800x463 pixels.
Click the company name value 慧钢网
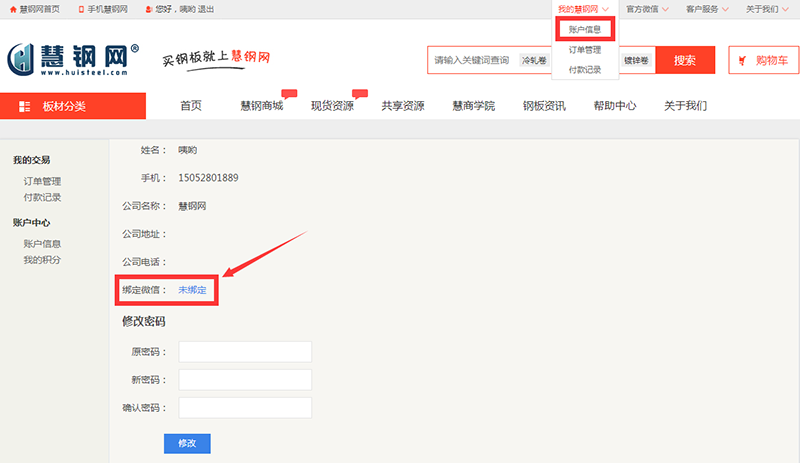(x=192, y=206)
